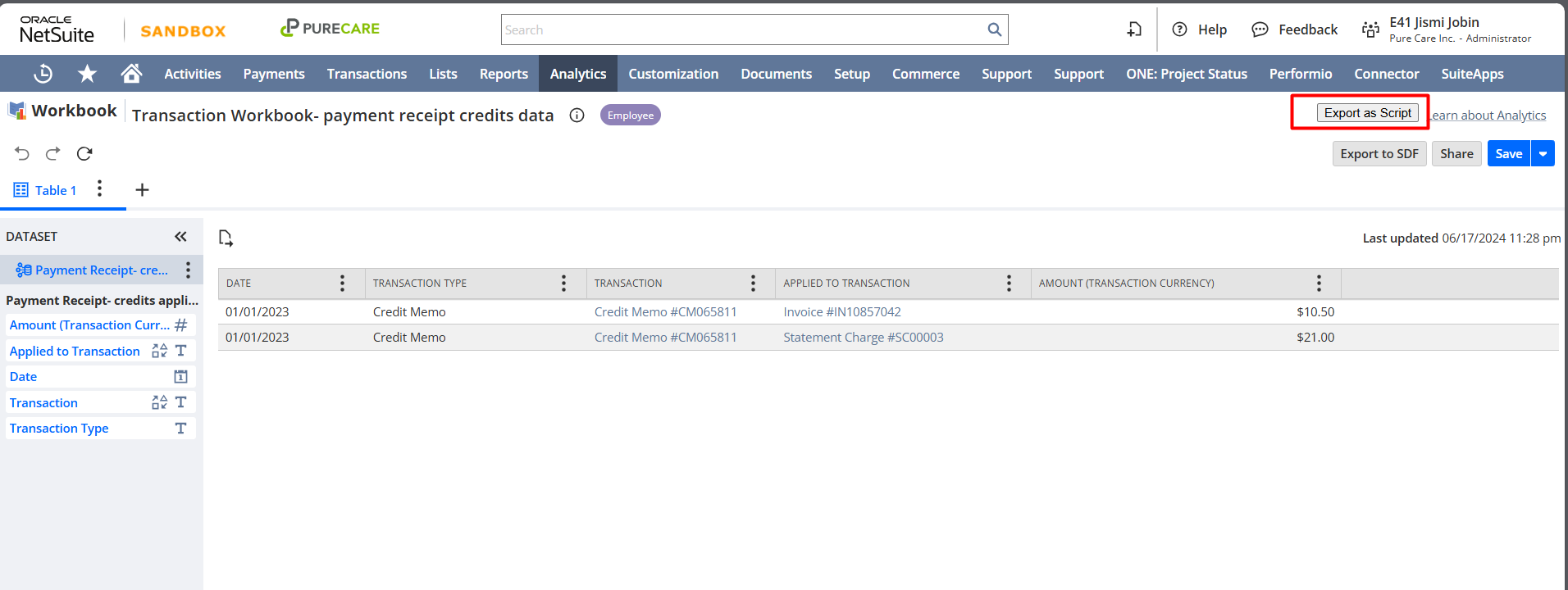Click the redo arrow icon
Image resolution: width=1568 pixels, height=590 pixels.
point(53,153)
